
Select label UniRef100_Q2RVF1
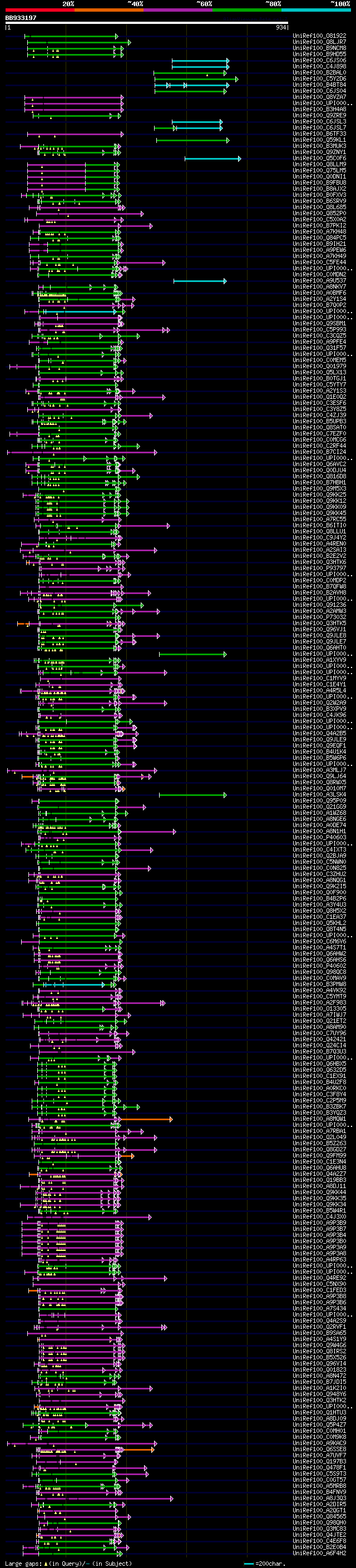click(319, 1327)
